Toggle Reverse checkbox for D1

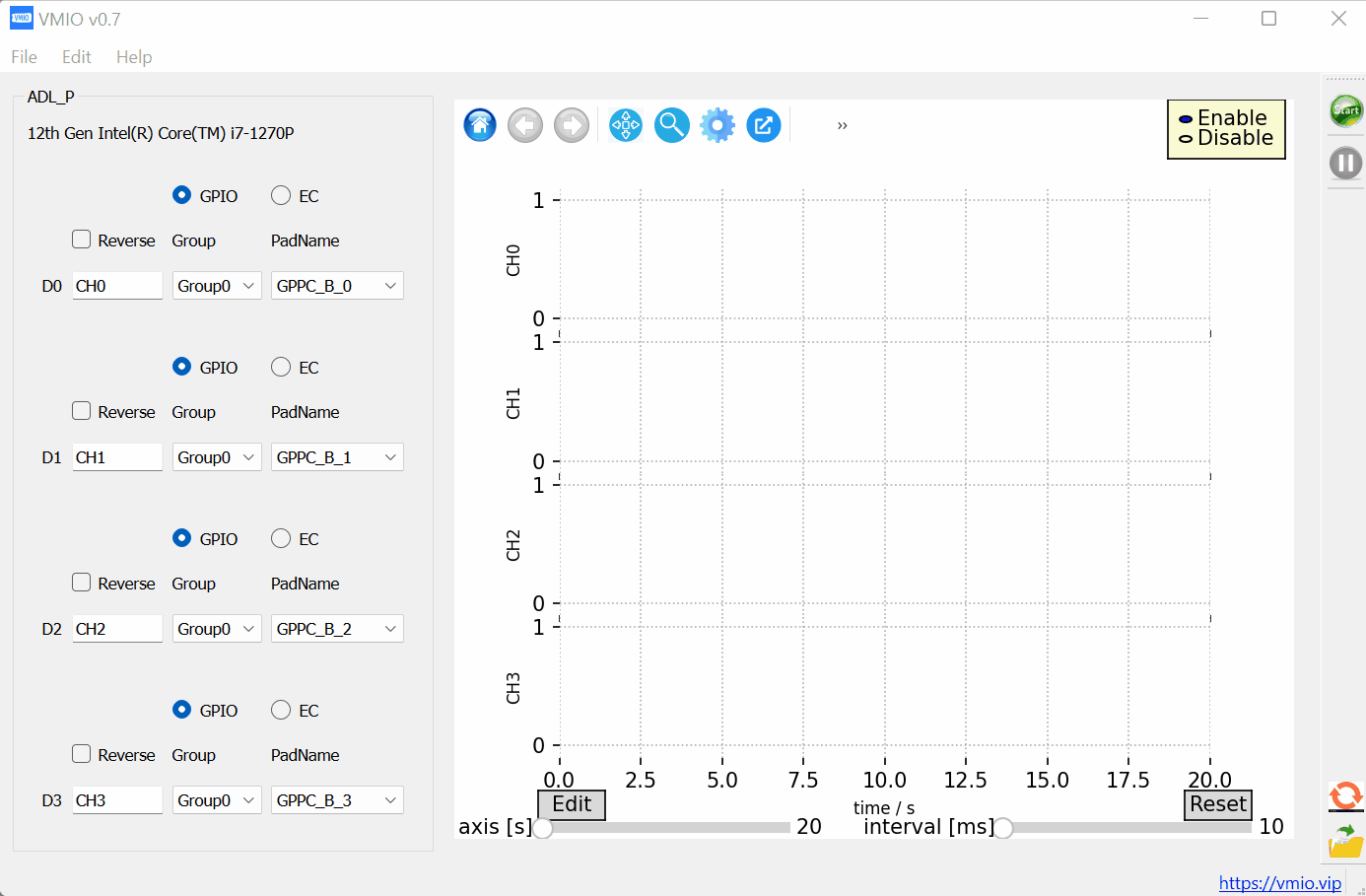pyautogui.click(x=82, y=411)
